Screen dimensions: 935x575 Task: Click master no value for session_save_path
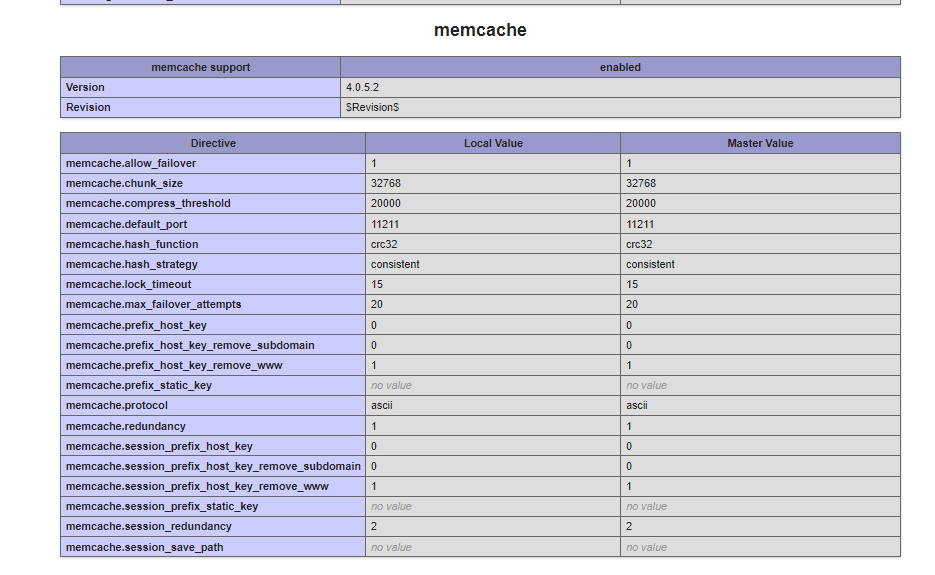pyautogui.click(x=646, y=548)
